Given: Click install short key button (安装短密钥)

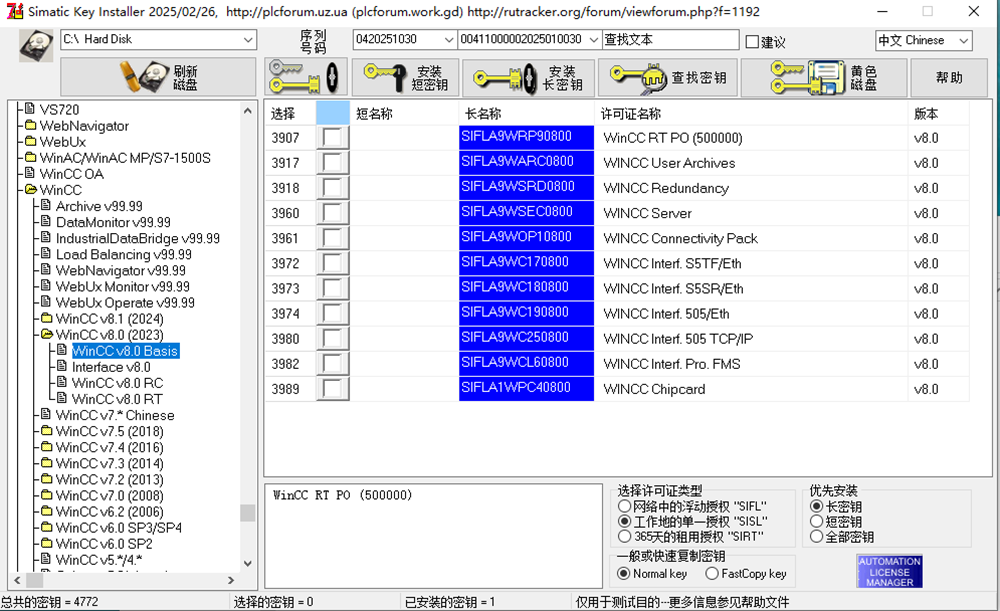Looking at the screenshot, I should tap(405, 77).
